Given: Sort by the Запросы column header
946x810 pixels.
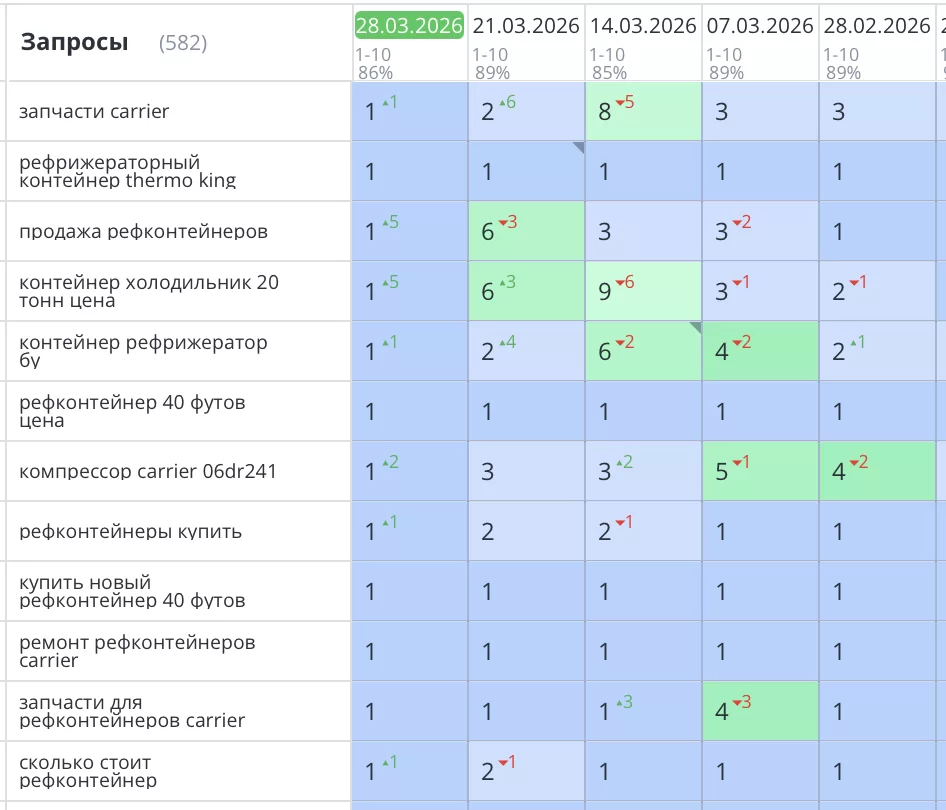Looking at the screenshot, I should (74, 42).
